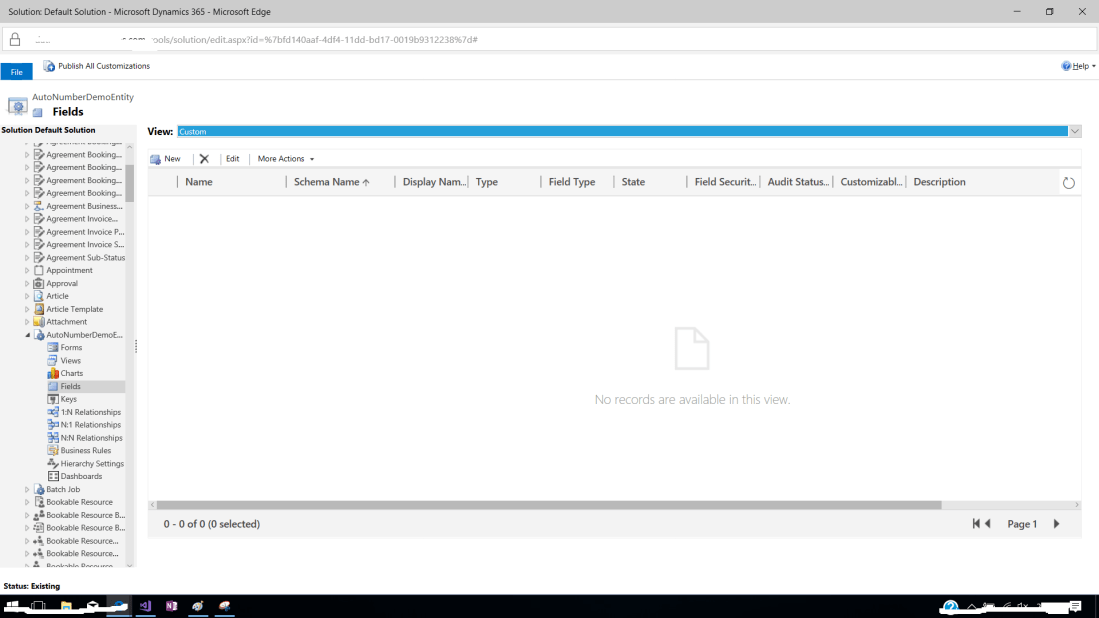Open OneNote from the taskbar

pyautogui.click(x=171, y=606)
